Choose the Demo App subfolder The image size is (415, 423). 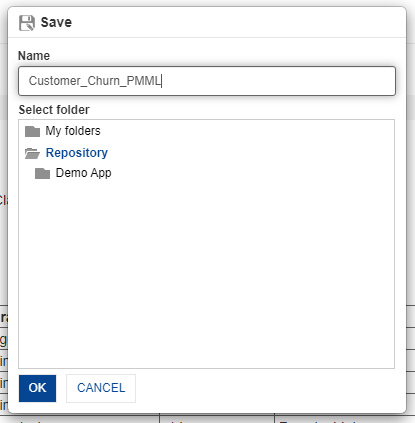point(83,173)
